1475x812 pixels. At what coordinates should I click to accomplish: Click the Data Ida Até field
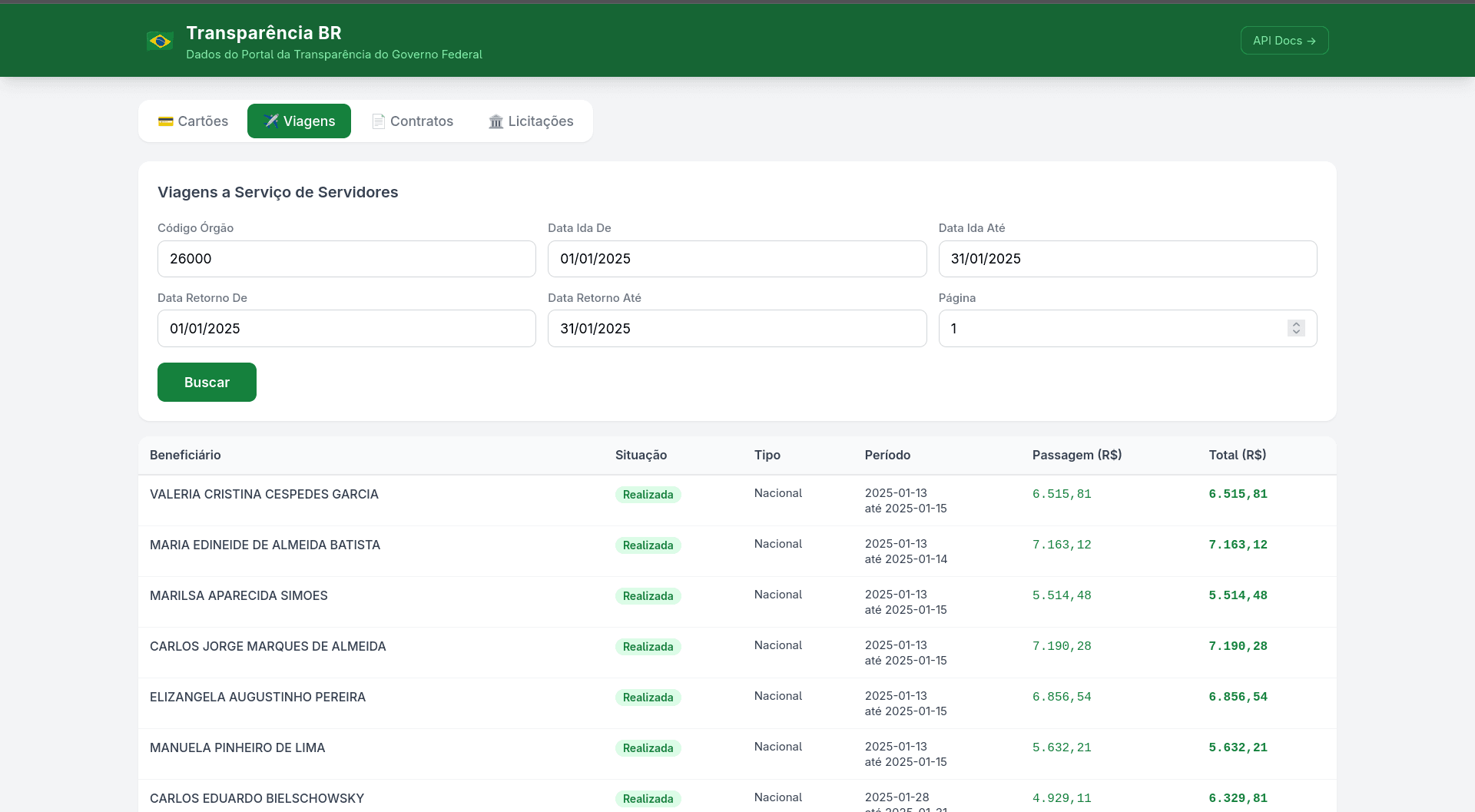click(x=1128, y=259)
